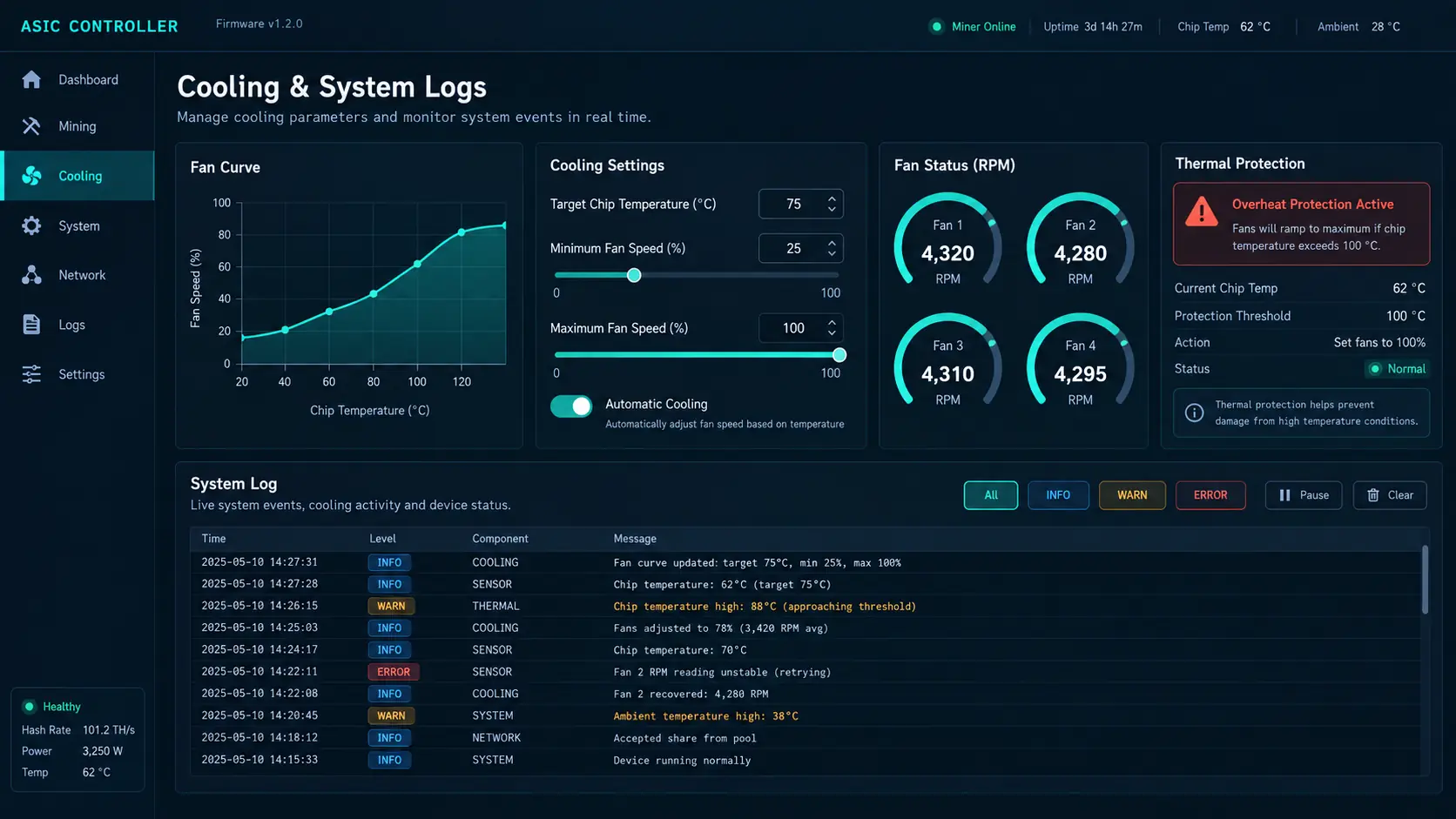
Task: Click the 'Ambient temperature high: 38°C' message
Action: point(705,716)
